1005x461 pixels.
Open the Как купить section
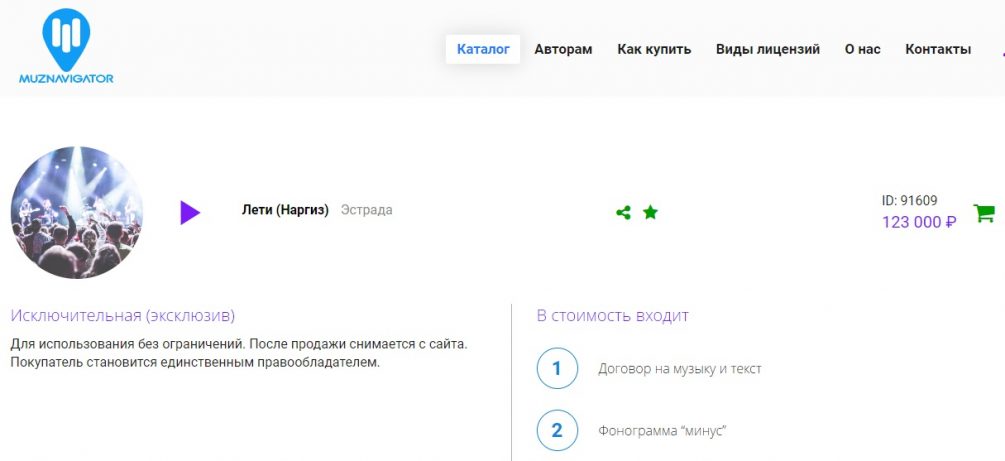click(654, 49)
